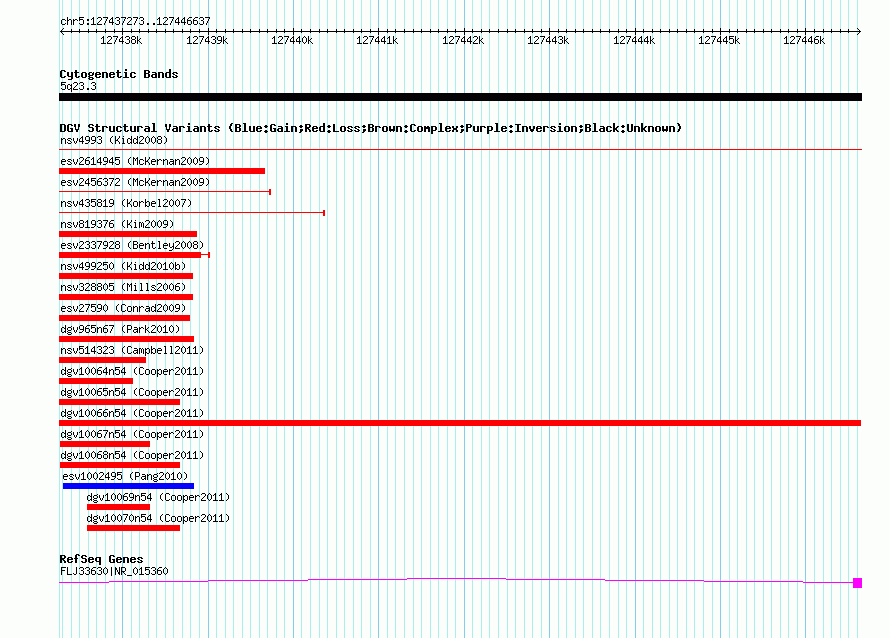Select the dgv10069n54 (Cooper2011) label
Screen dimensions: 890x638
click(x=158, y=497)
